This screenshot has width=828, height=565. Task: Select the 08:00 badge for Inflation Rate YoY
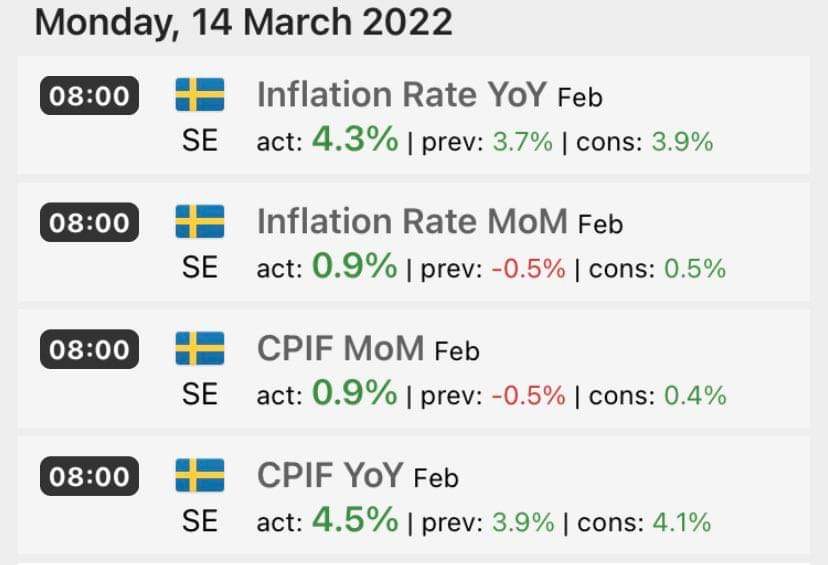[90, 96]
